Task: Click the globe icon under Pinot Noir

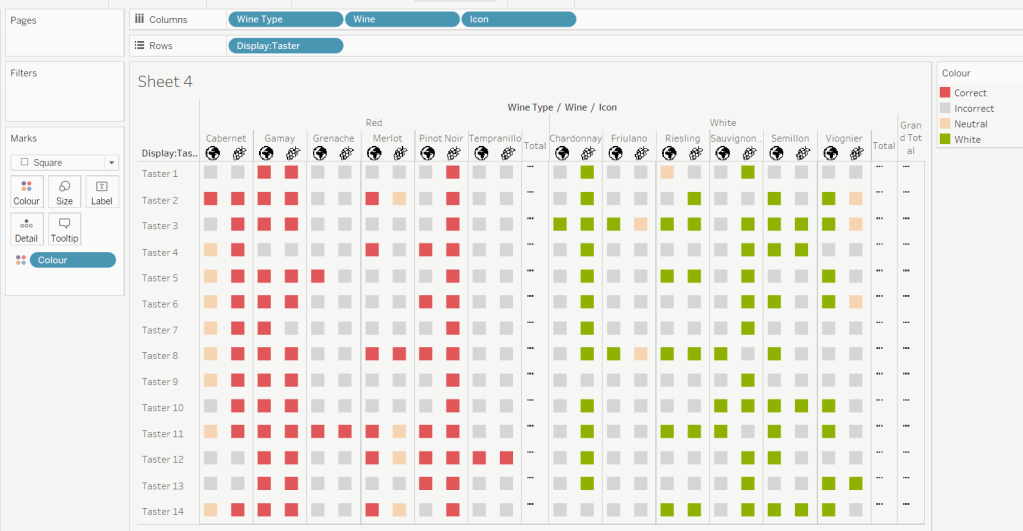Action: [426, 153]
